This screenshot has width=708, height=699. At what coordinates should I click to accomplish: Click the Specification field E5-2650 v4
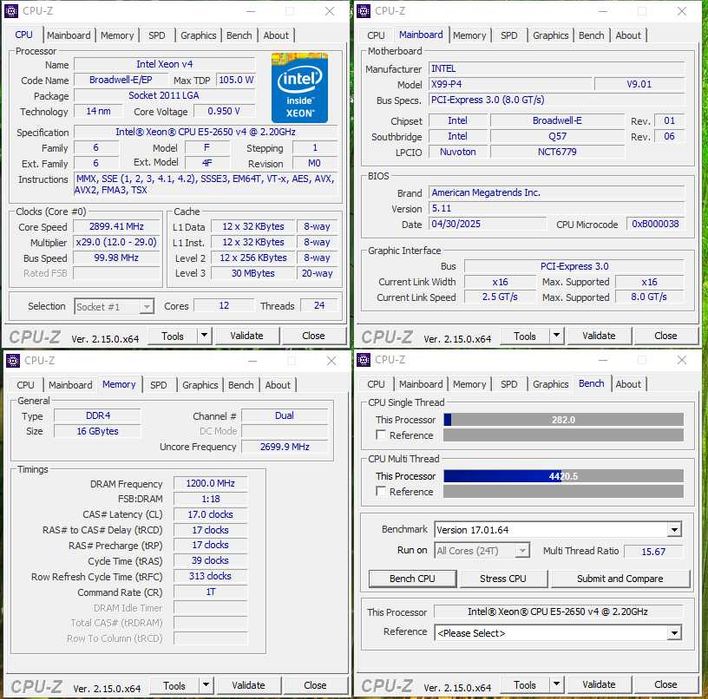[205, 132]
